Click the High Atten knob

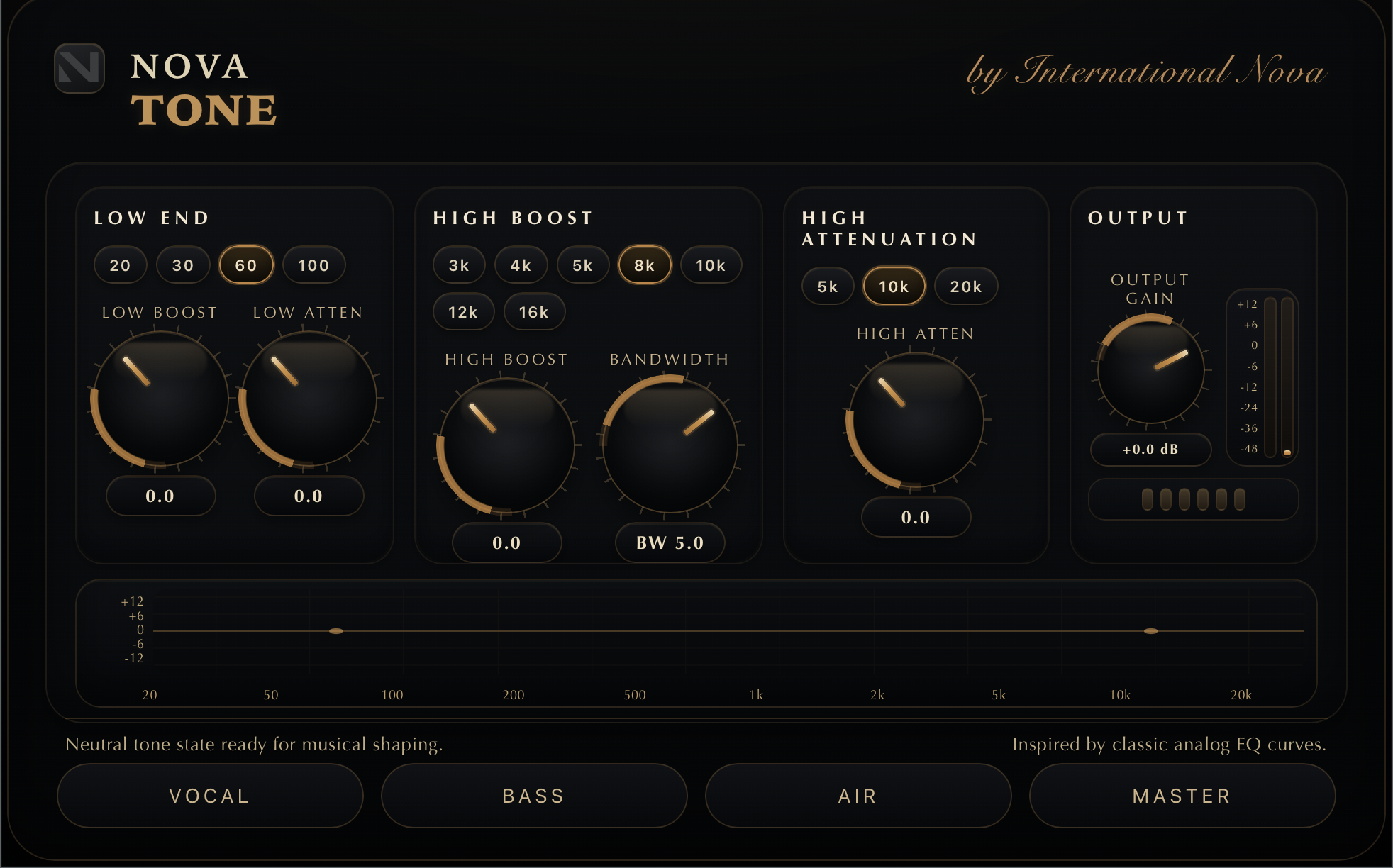click(916, 420)
